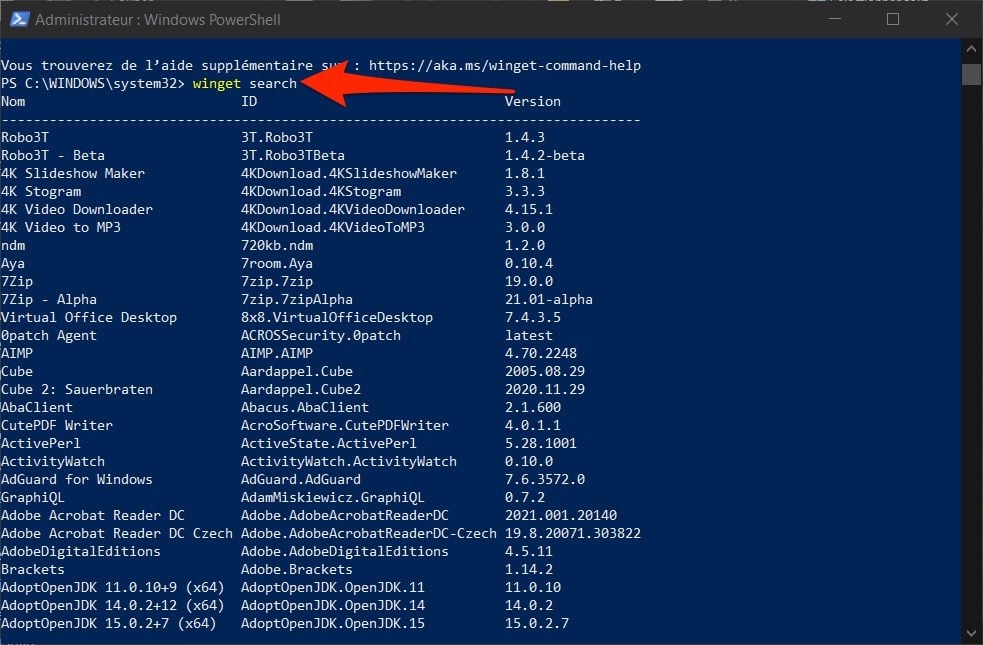The image size is (983, 645).
Task: Click 'Aardappel.Cube' ID
Action: click(x=297, y=372)
